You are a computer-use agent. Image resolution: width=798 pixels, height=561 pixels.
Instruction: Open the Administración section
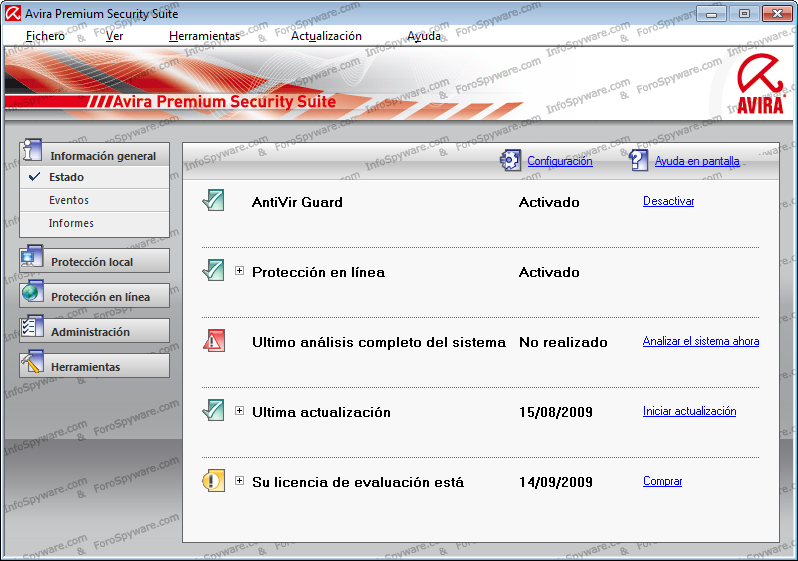[x=94, y=331]
